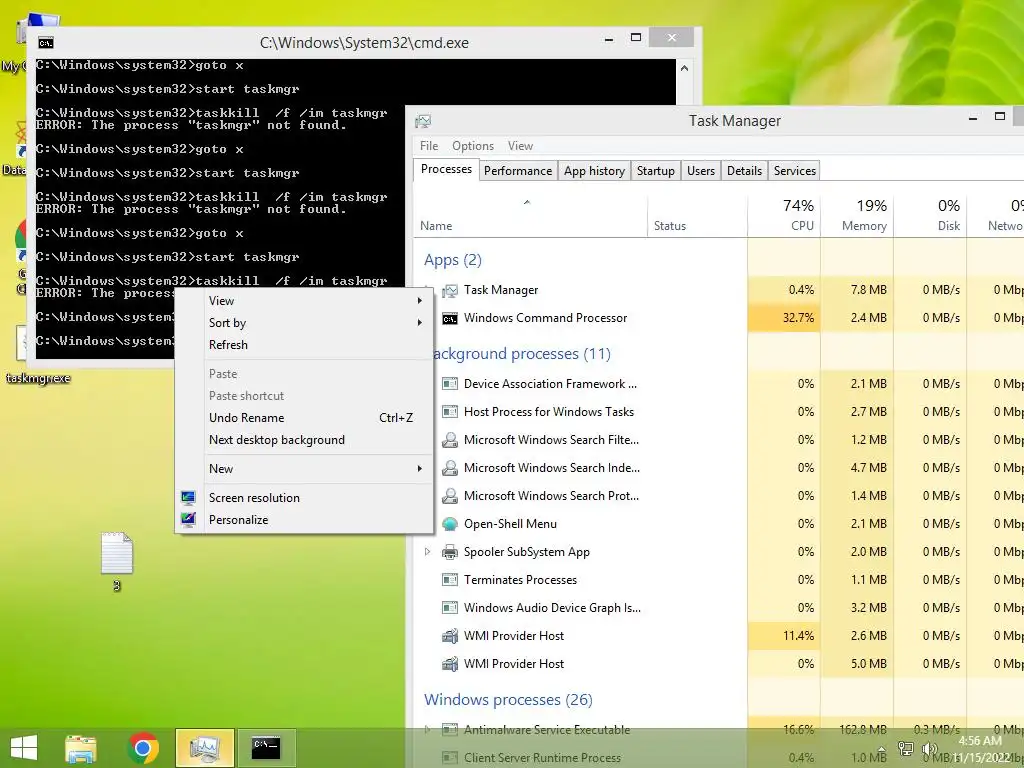This screenshot has height=768, width=1024.
Task: Click the Microsoft Windows Search Filter icon
Action: point(450,440)
